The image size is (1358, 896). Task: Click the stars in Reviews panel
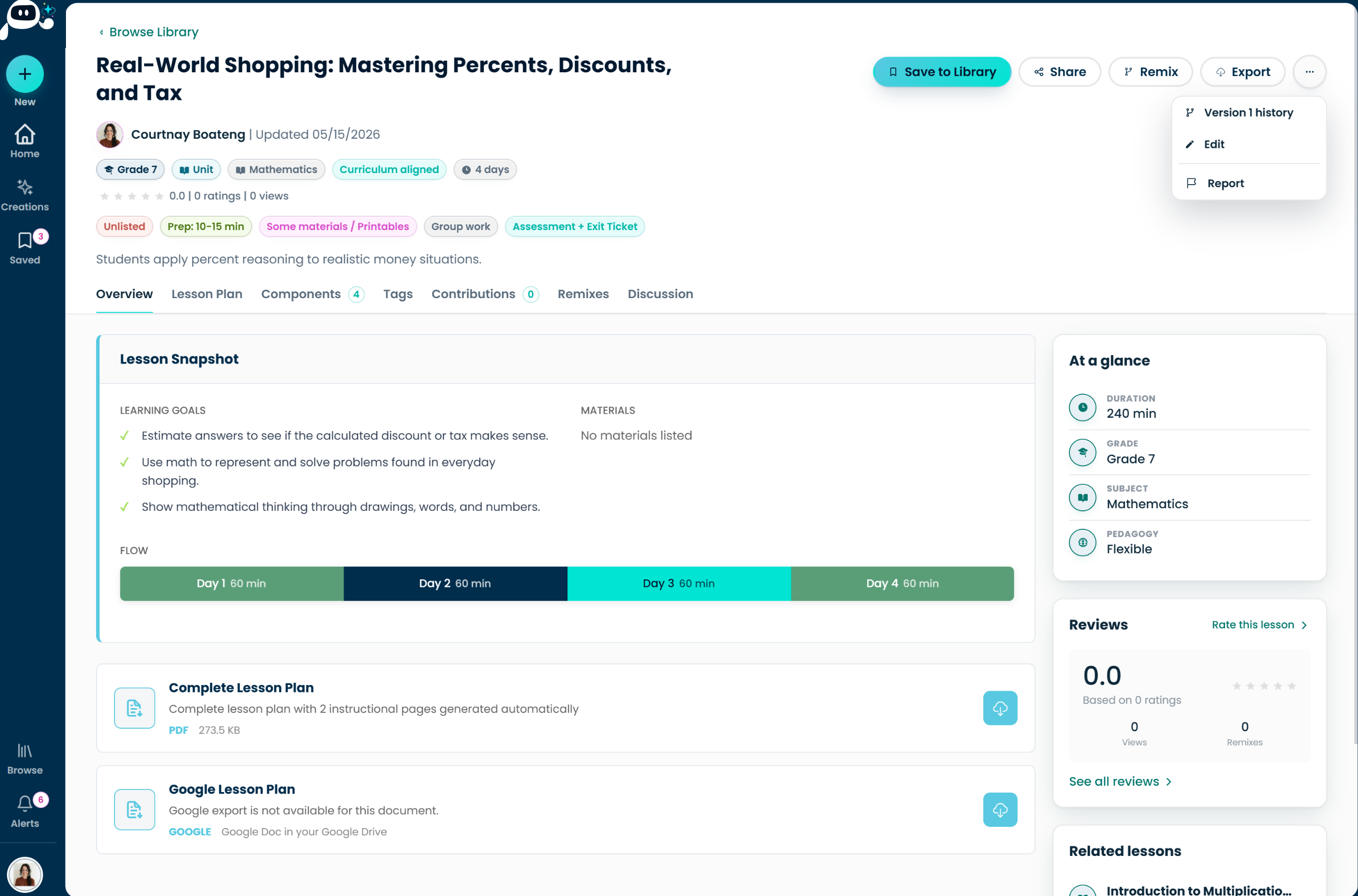click(1264, 685)
